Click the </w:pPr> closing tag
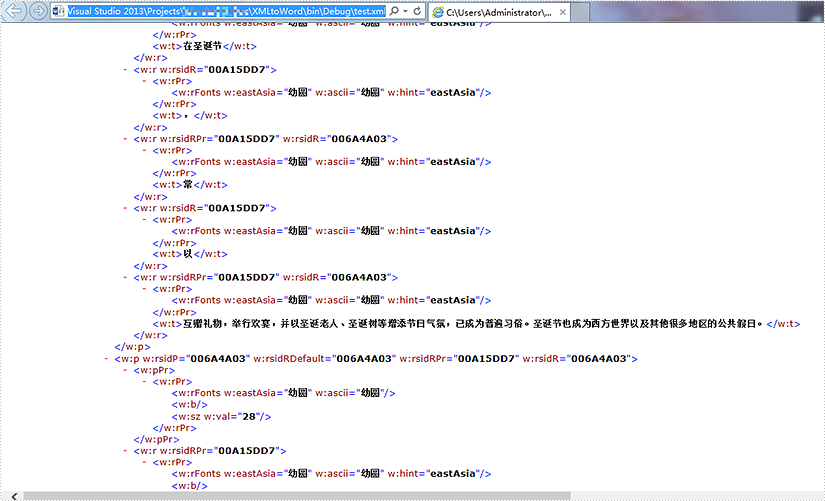Viewport: 825px width, 501px height. pyautogui.click(x=156, y=439)
